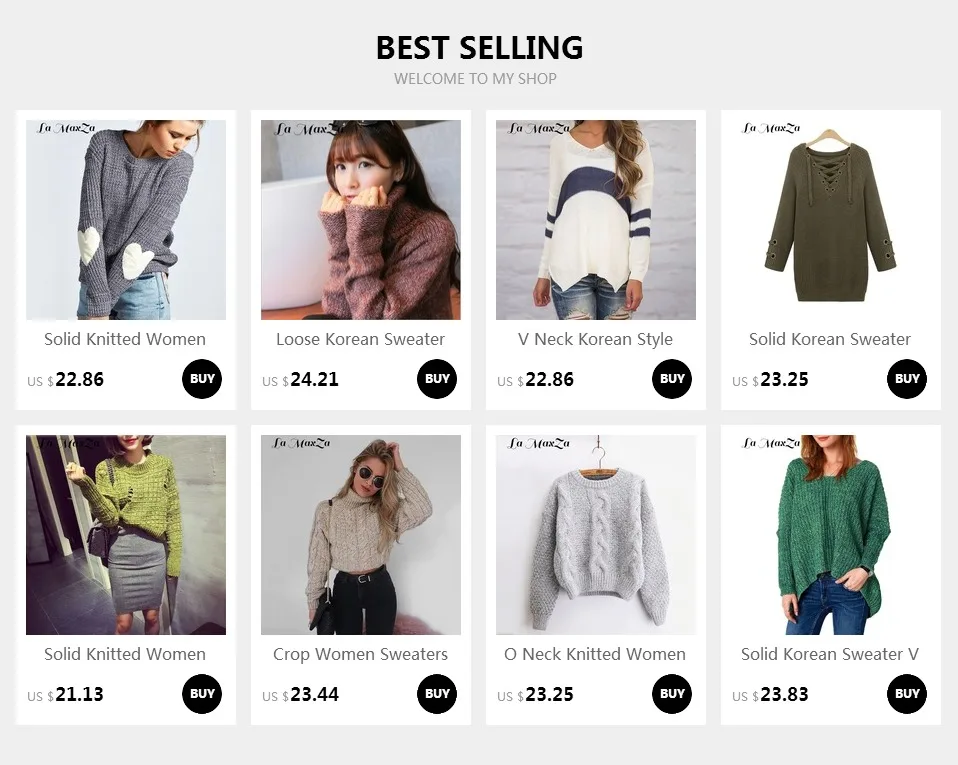Open the olive lace-up sweater photo

[831, 220]
